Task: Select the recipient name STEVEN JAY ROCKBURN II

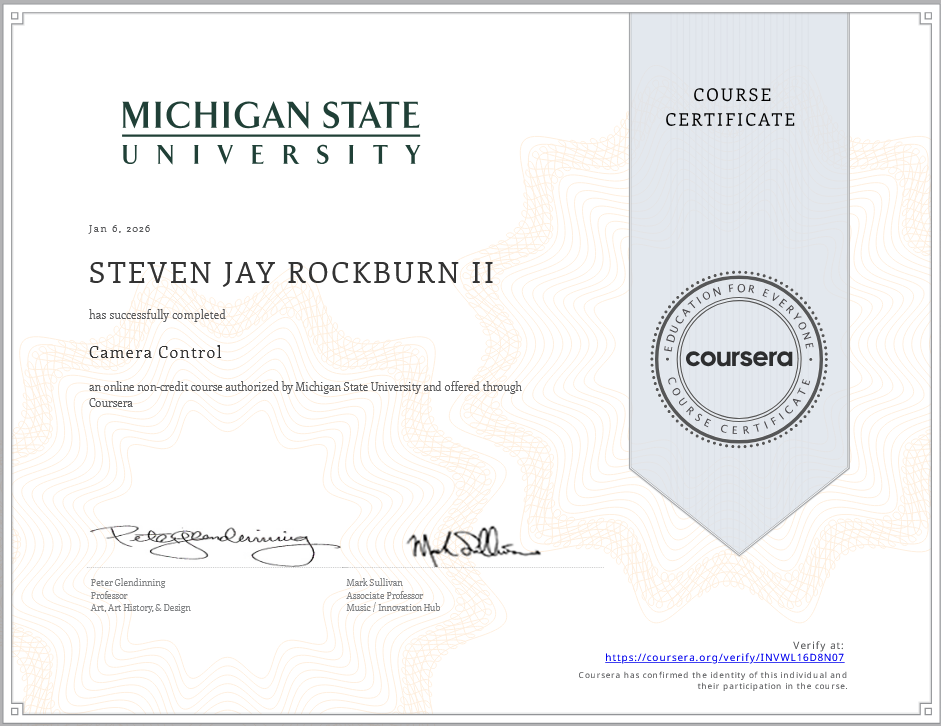Action: 291,273
